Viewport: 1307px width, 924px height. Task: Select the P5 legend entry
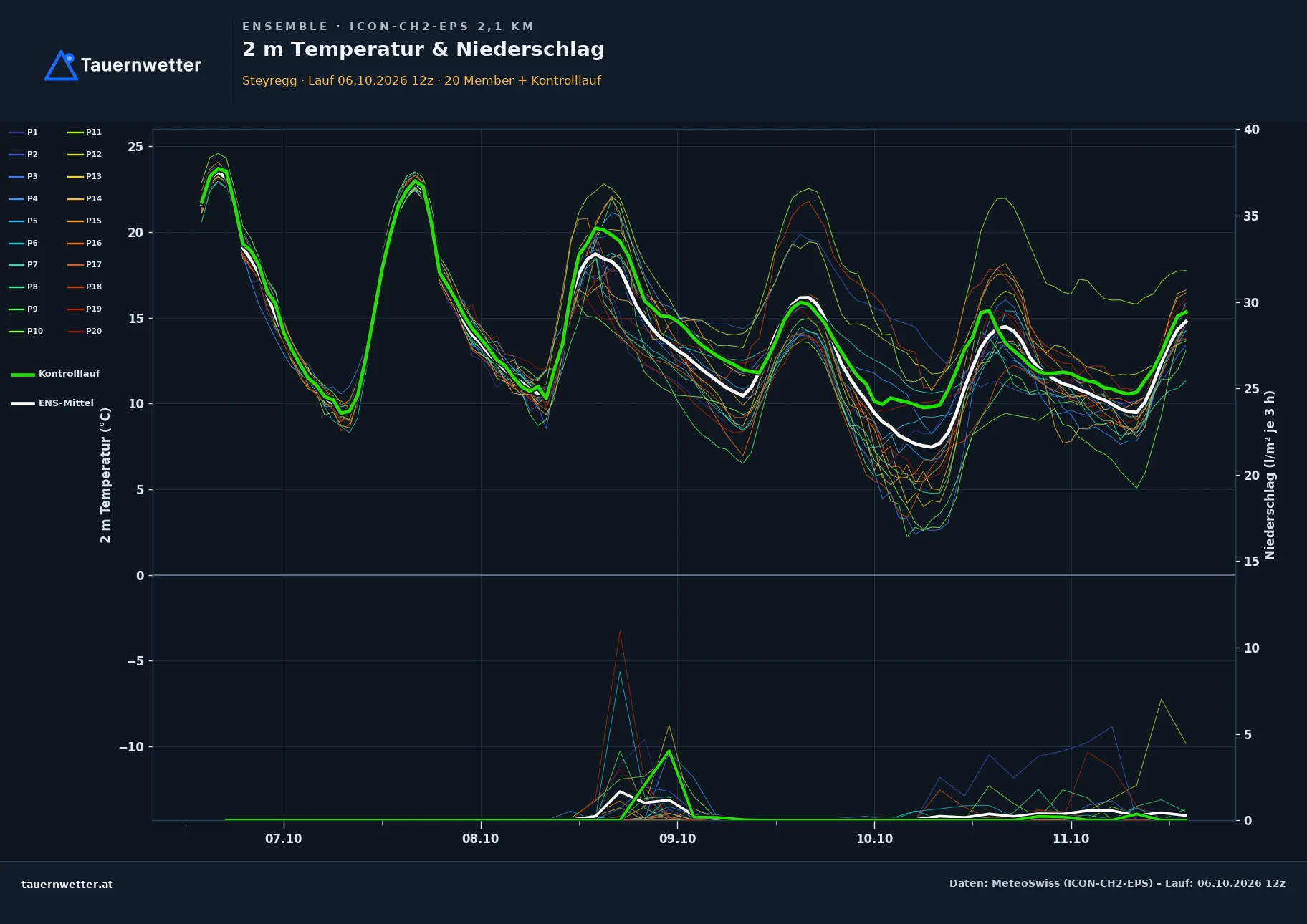pos(23,221)
